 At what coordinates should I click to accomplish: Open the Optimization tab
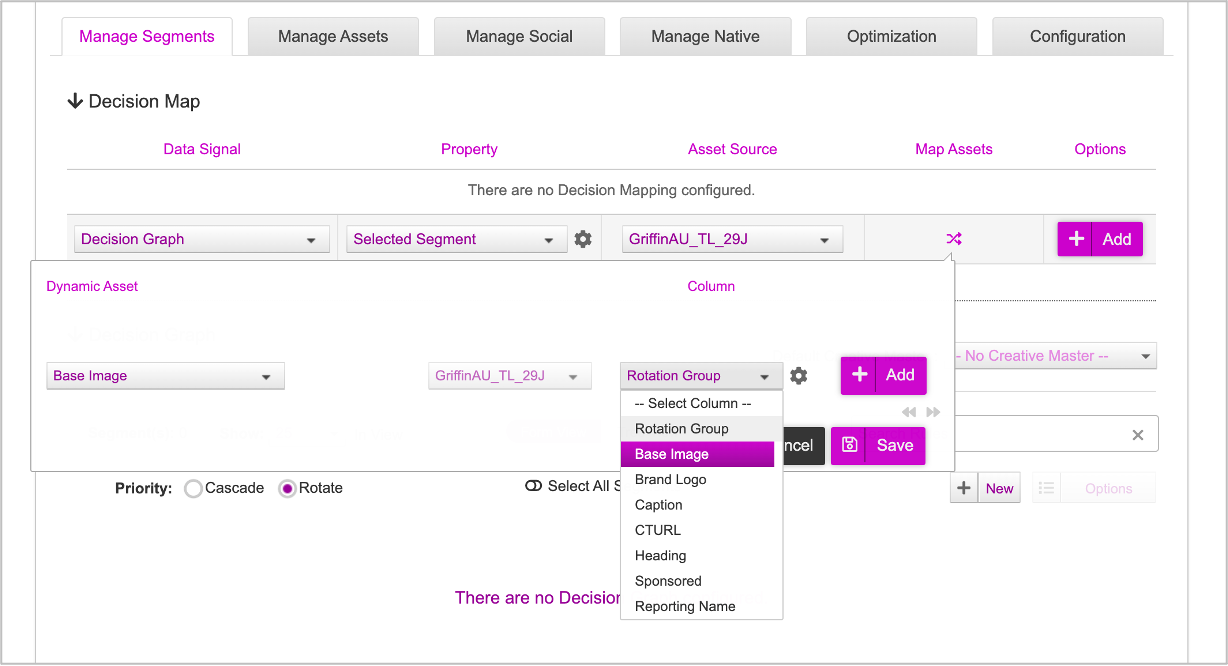click(x=891, y=37)
